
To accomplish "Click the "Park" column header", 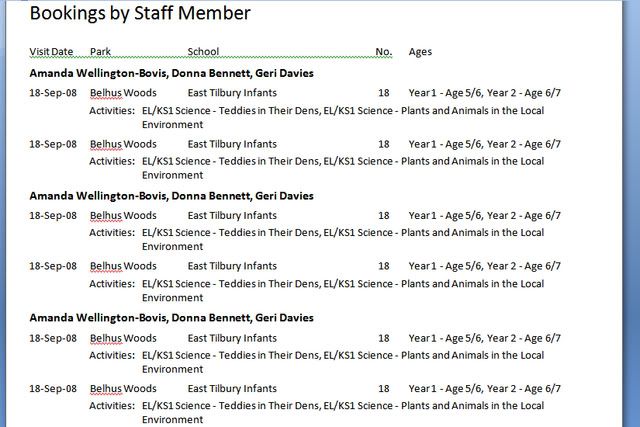I will tap(100, 52).
